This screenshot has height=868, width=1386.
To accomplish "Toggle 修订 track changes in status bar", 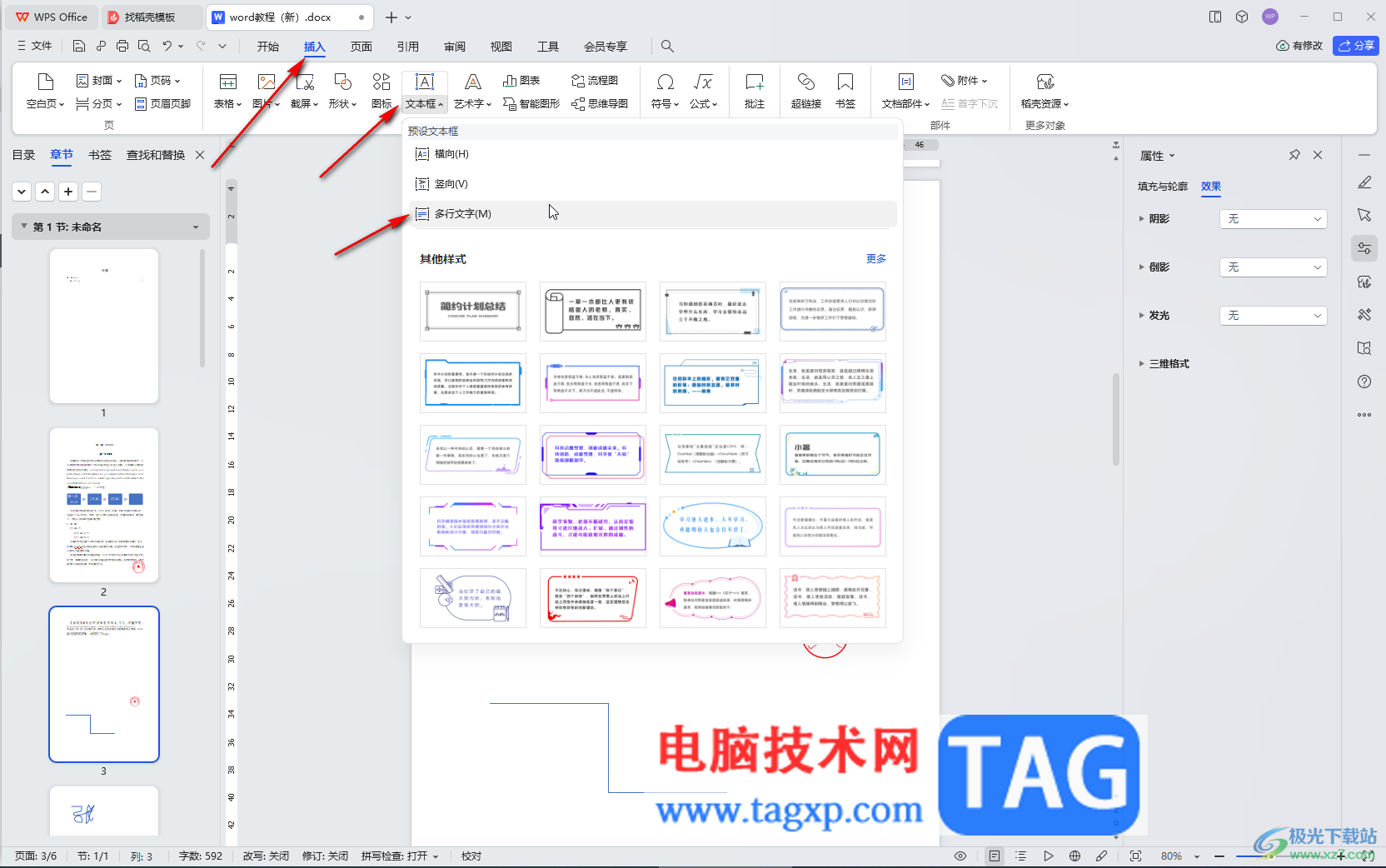I will tap(325, 856).
